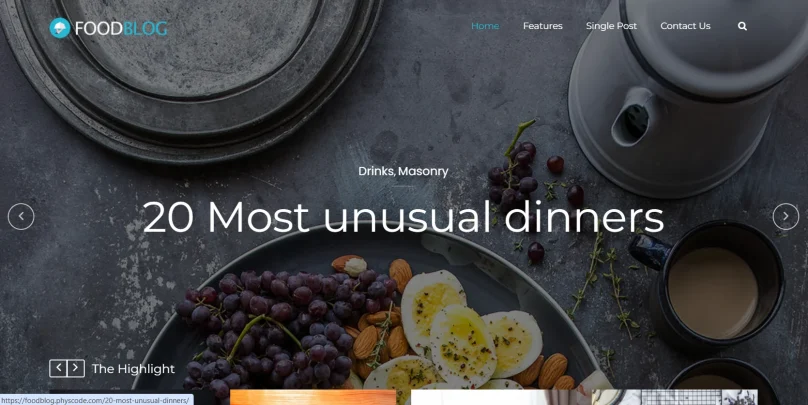Click the status bar URL preview

click(x=96, y=400)
